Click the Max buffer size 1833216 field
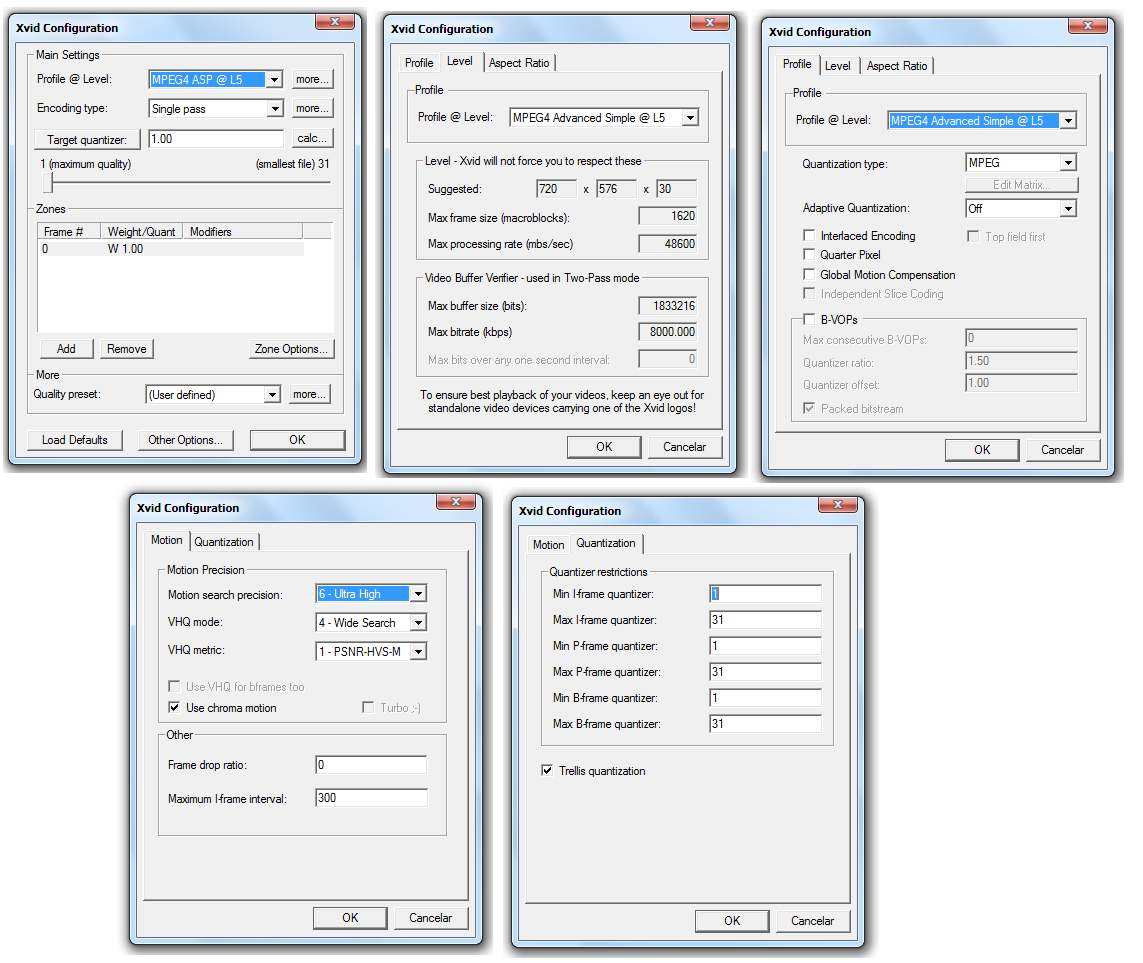Viewport: 1143px width, 963px height. click(x=668, y=306)
